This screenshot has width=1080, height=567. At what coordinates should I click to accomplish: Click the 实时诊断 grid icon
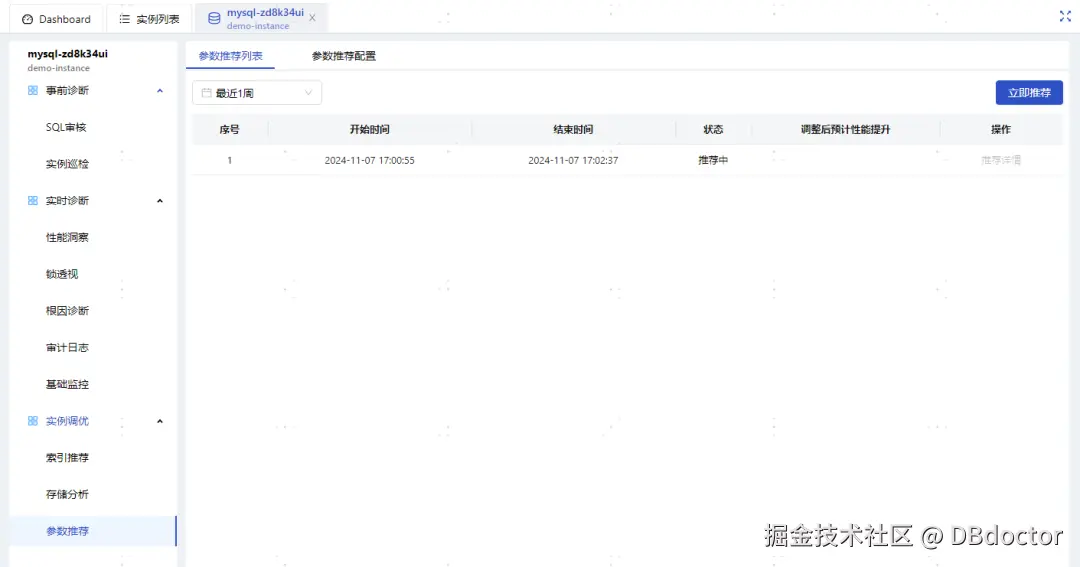(32, 200)
